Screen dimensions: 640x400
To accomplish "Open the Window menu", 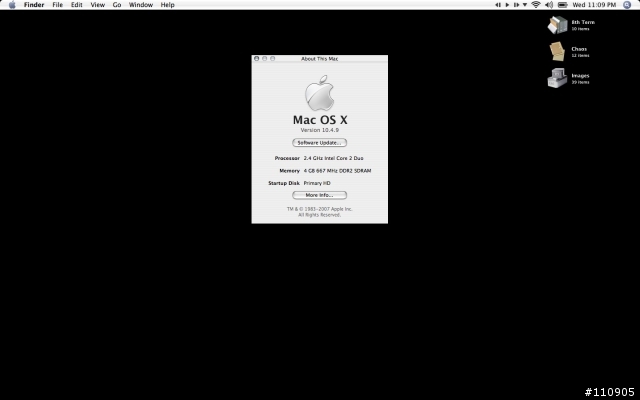I will click(x=141, y=5).
